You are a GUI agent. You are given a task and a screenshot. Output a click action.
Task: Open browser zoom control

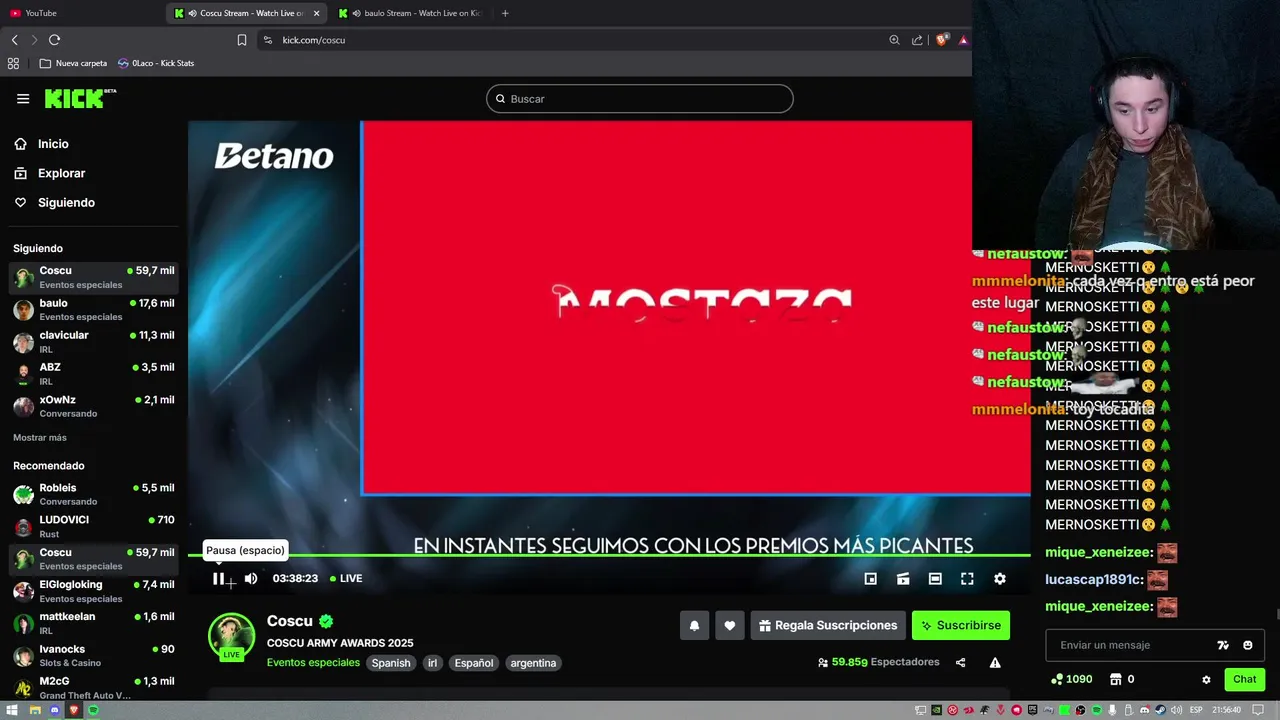(x=894, y=40)
